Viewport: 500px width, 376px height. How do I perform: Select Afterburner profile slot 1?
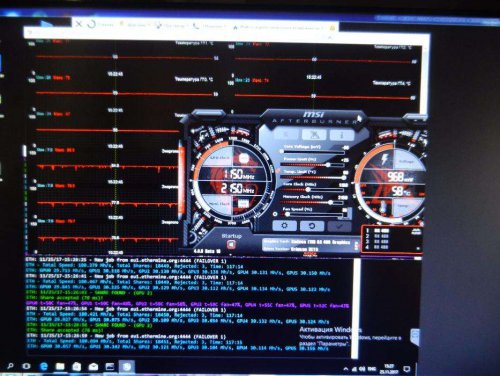[377, 231]
